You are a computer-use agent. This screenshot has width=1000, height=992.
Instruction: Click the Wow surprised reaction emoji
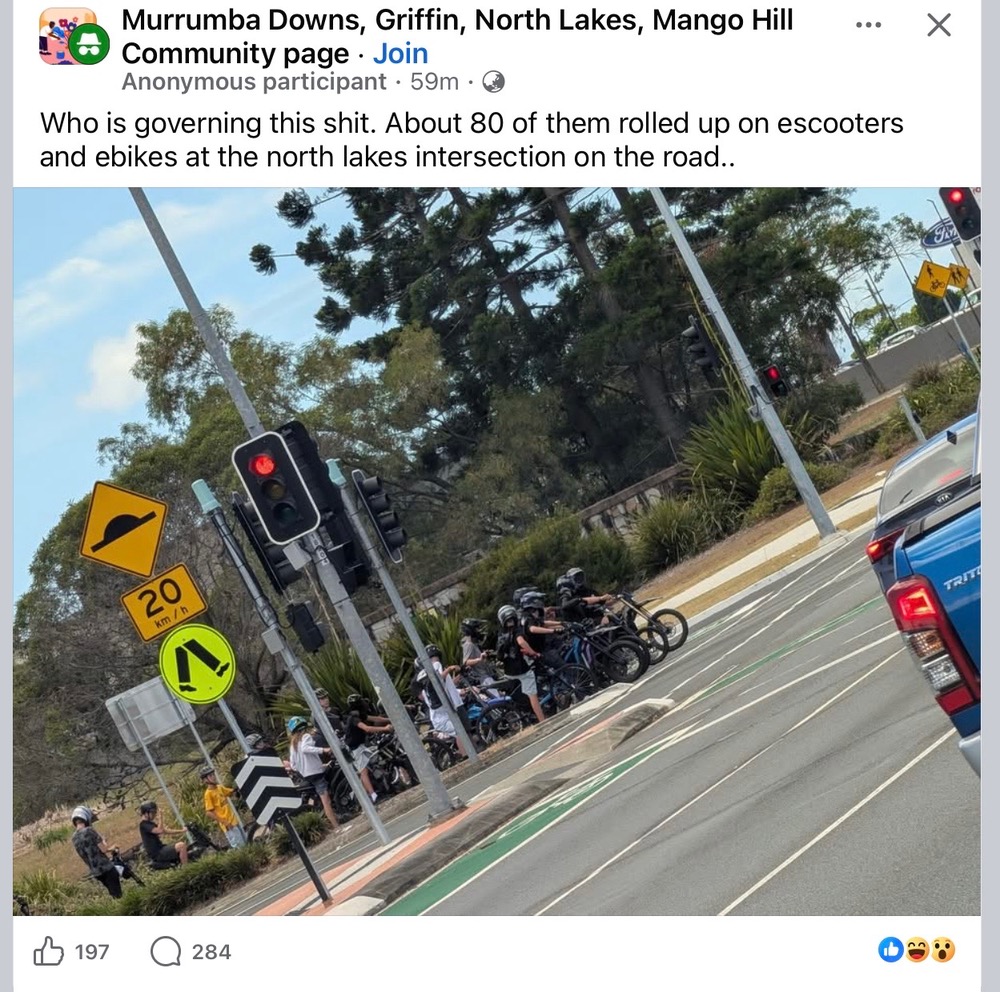[x=943, y=950]
